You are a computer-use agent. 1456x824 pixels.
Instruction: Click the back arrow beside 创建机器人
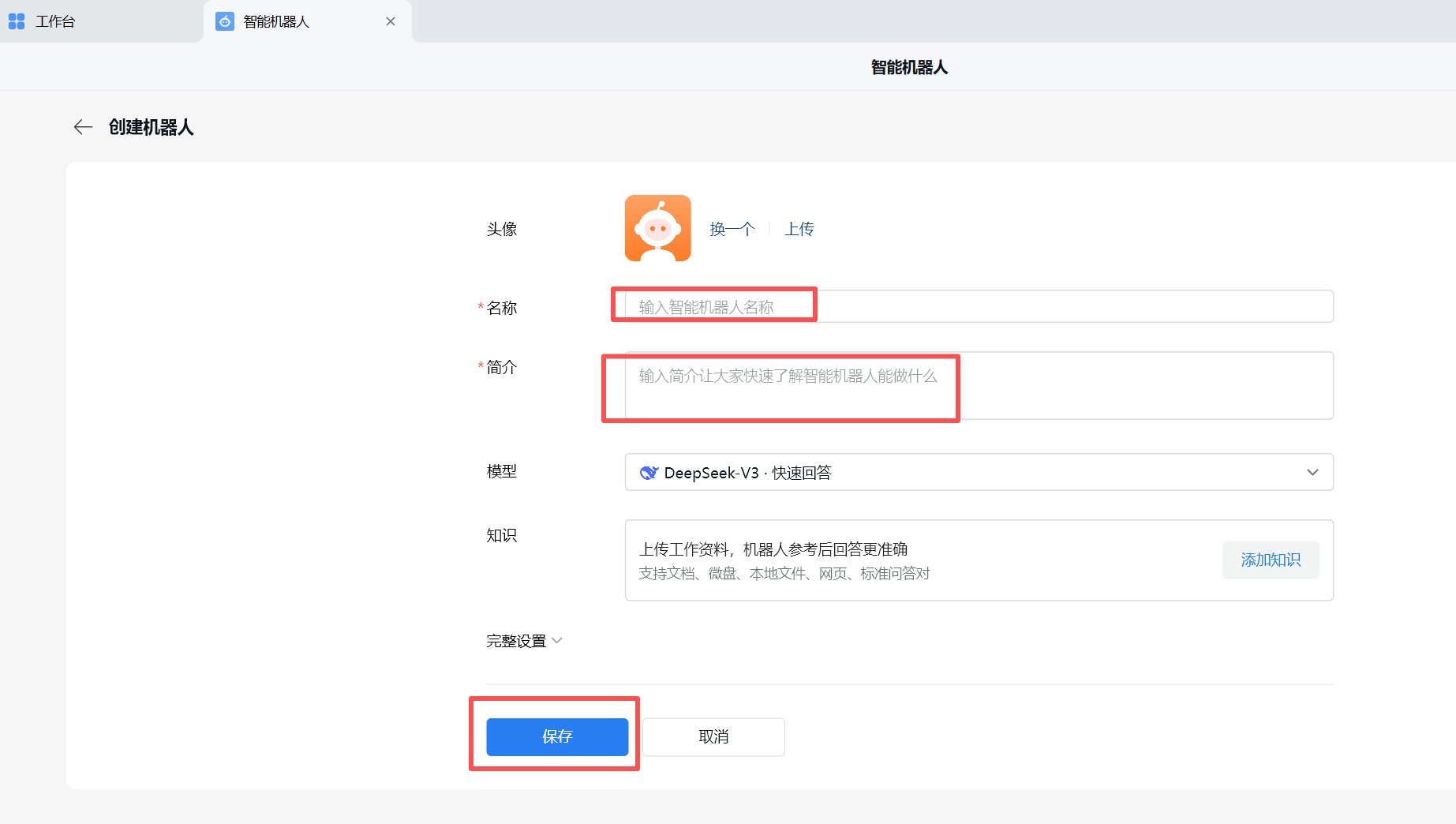click(x=83, y=127)
